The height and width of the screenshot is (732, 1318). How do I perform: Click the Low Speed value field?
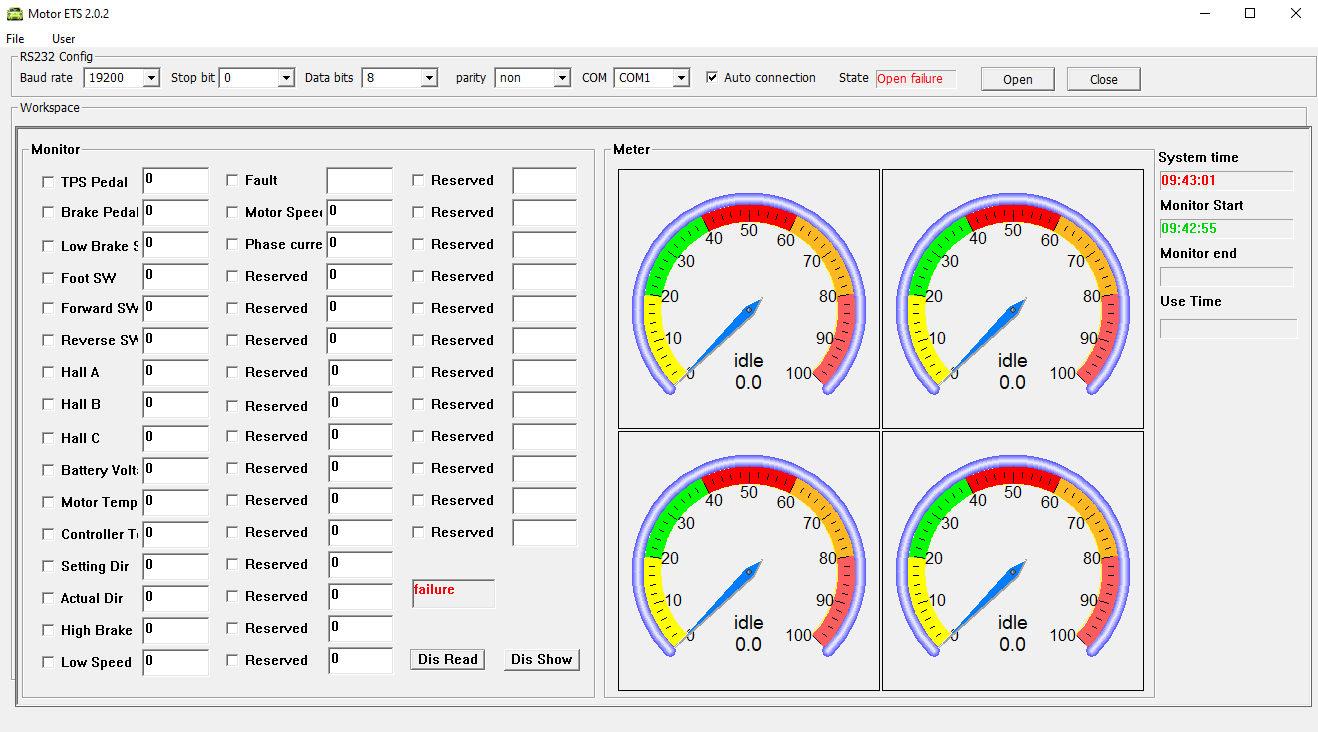click(x=176, y=661)
